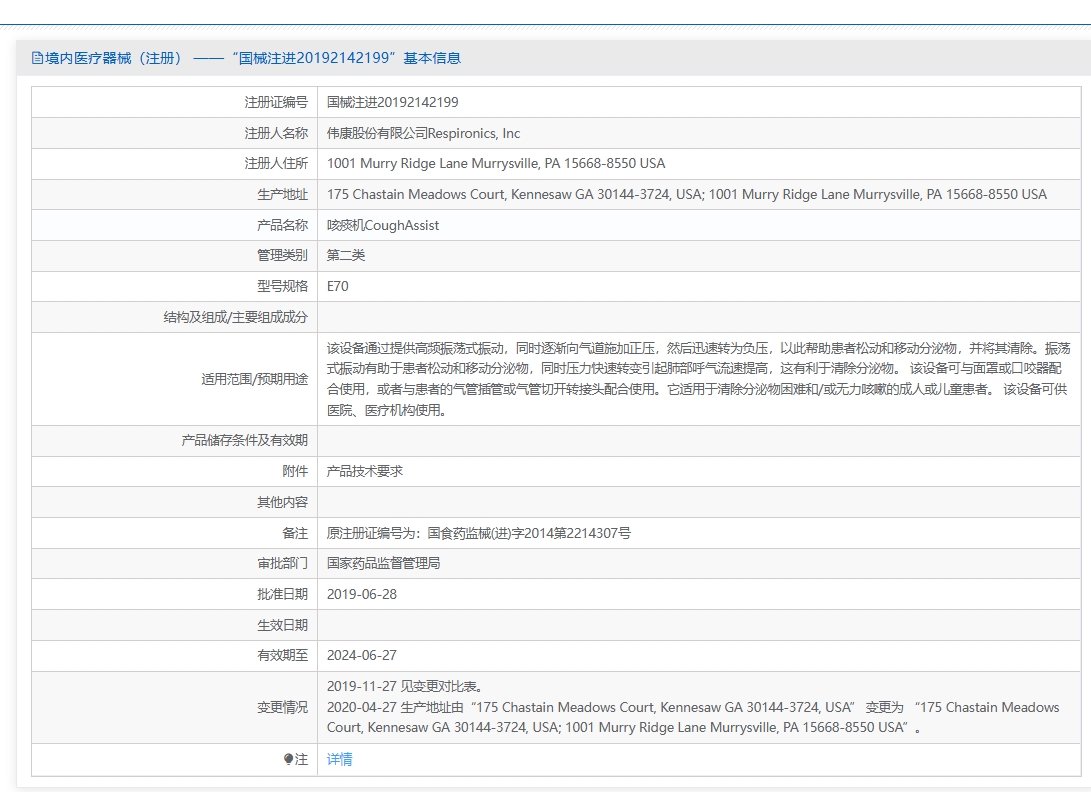Screen dimensions: 1091x792
Task: Click the intended use paragraph starting 该设备通过
Action: (x=698, y=379)
